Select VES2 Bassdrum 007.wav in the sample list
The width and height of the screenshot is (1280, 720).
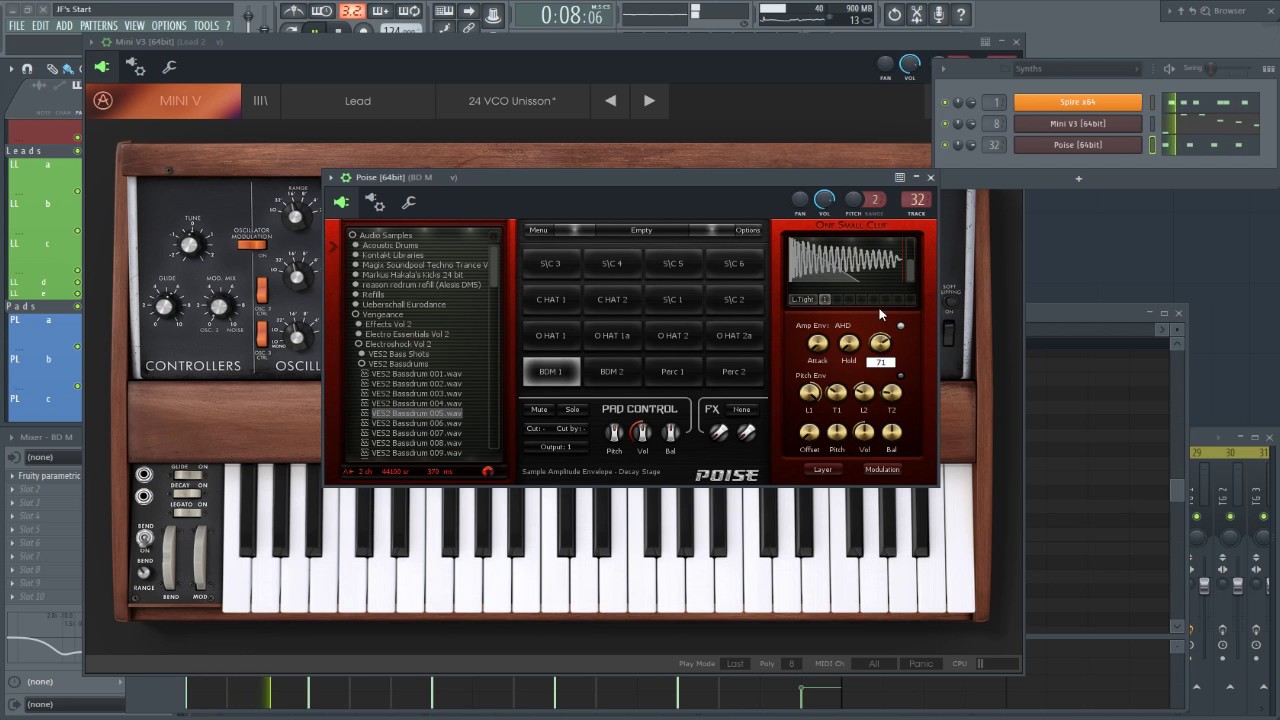click(x=416, y=433)
